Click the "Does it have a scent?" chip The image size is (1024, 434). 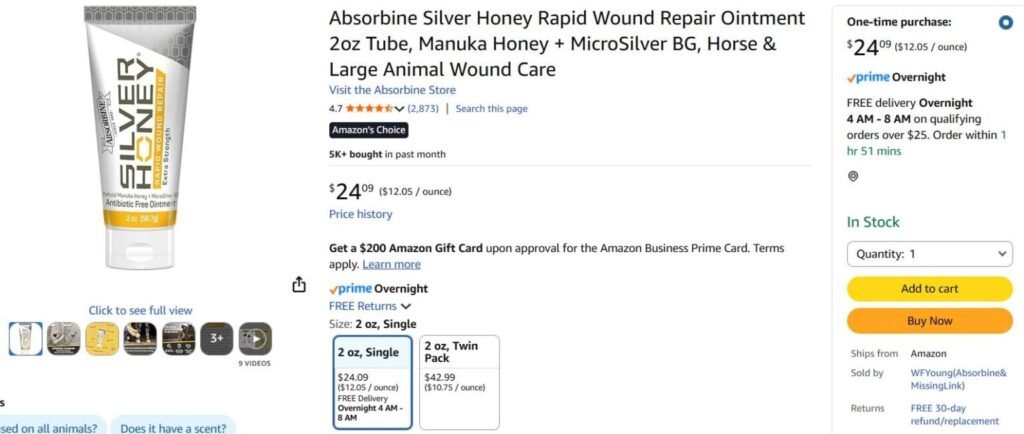(x=172, y=427)
